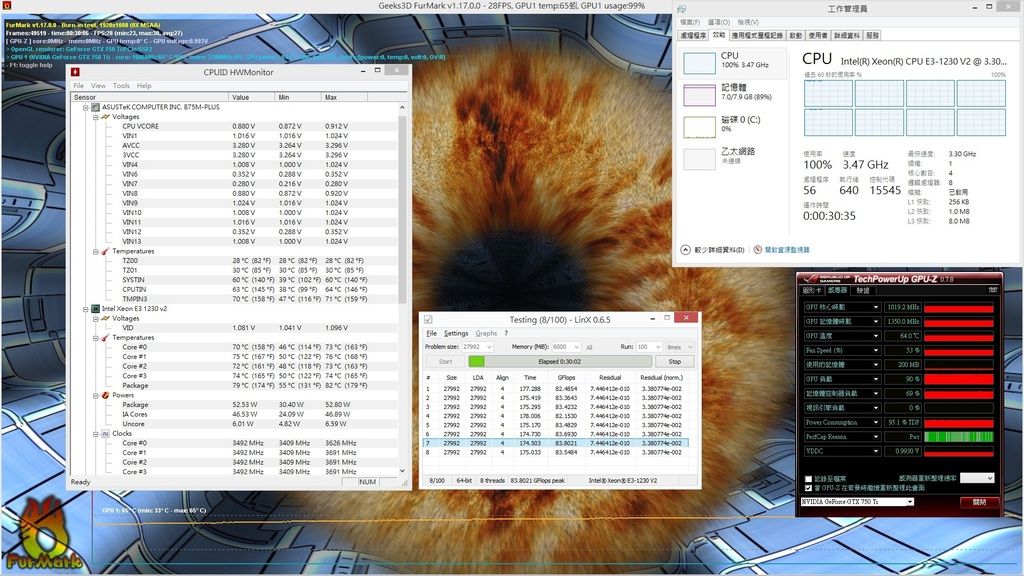Open the Resource Monitor link in Task Manager
This screenshot has width=1024, height=576.
tap(787, 249)
